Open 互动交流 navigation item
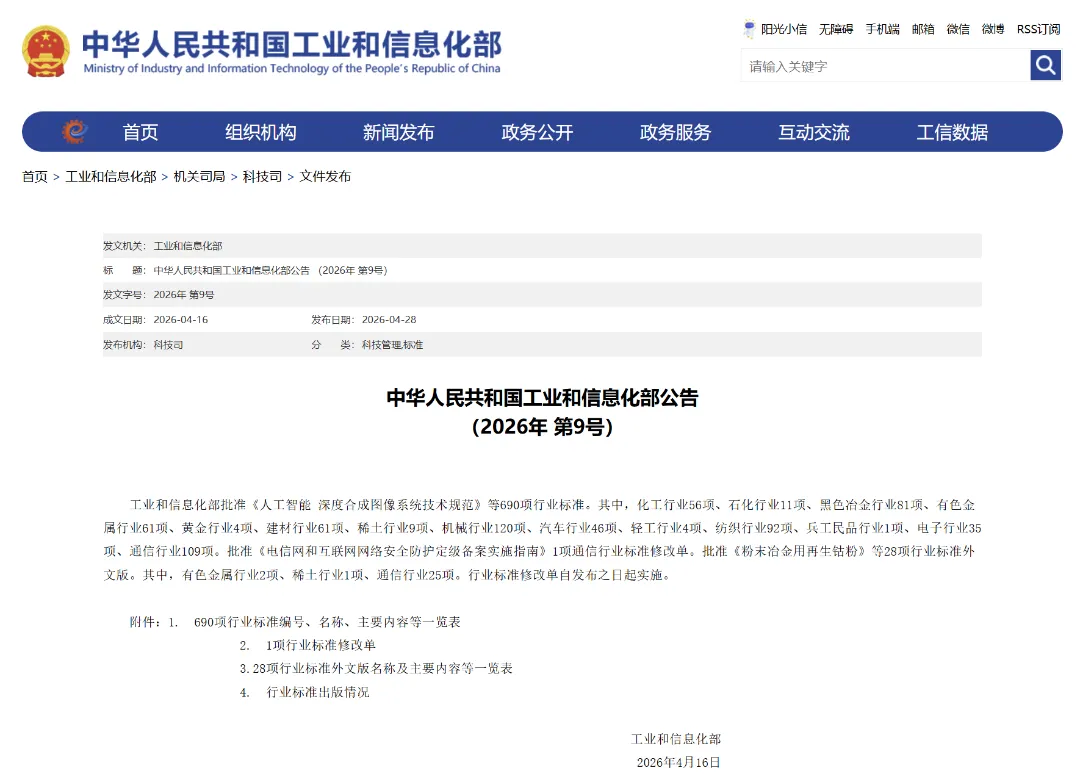Viewport: 1080px width, 783px height. 813,132
